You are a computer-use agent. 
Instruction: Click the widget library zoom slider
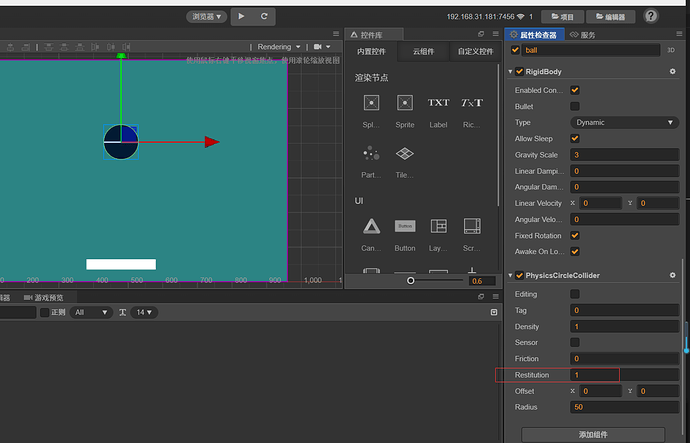[411, 281]
